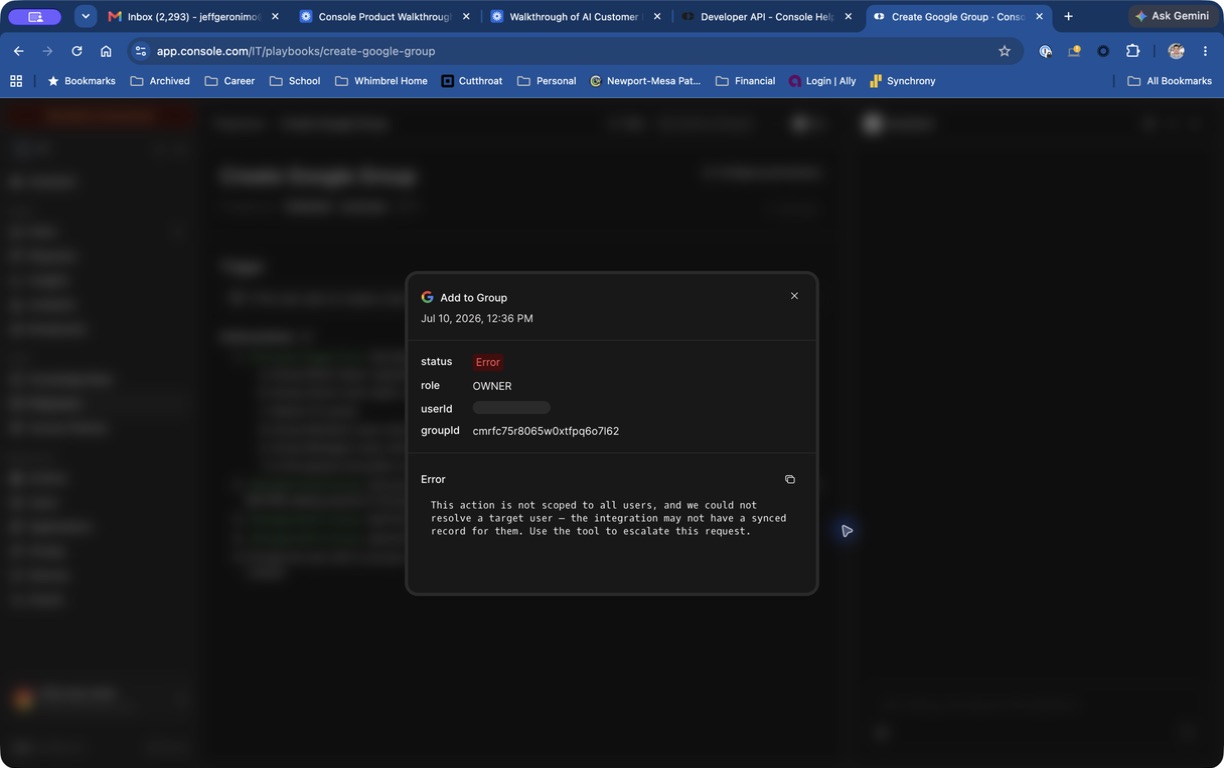Click the extension icon with orange badge
1224x768 pixels.
coord(1074,51)
